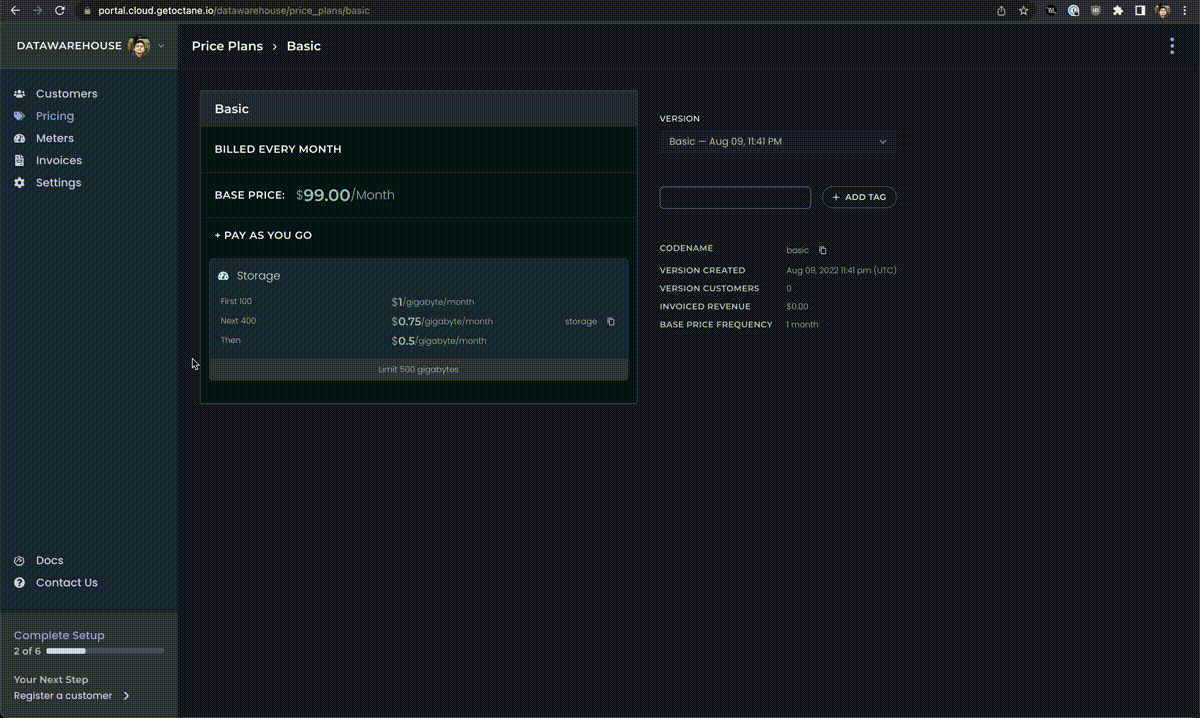Click the setup progress bar
Image resolution: width=1200 pixels, height=718 pixels.
click(105, 651)
